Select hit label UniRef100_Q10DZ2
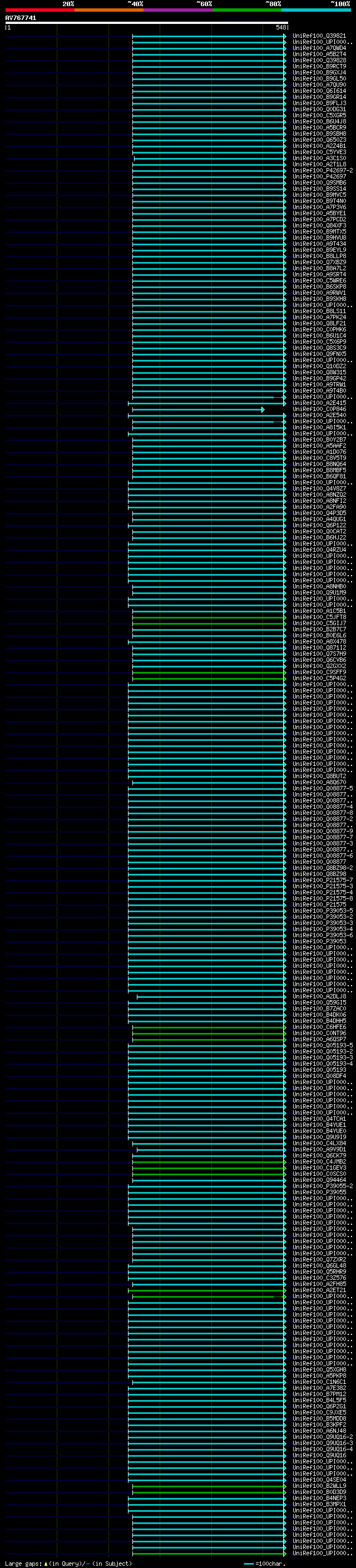Viewport: 356px width, 1568px height. [x=319, y=367]
